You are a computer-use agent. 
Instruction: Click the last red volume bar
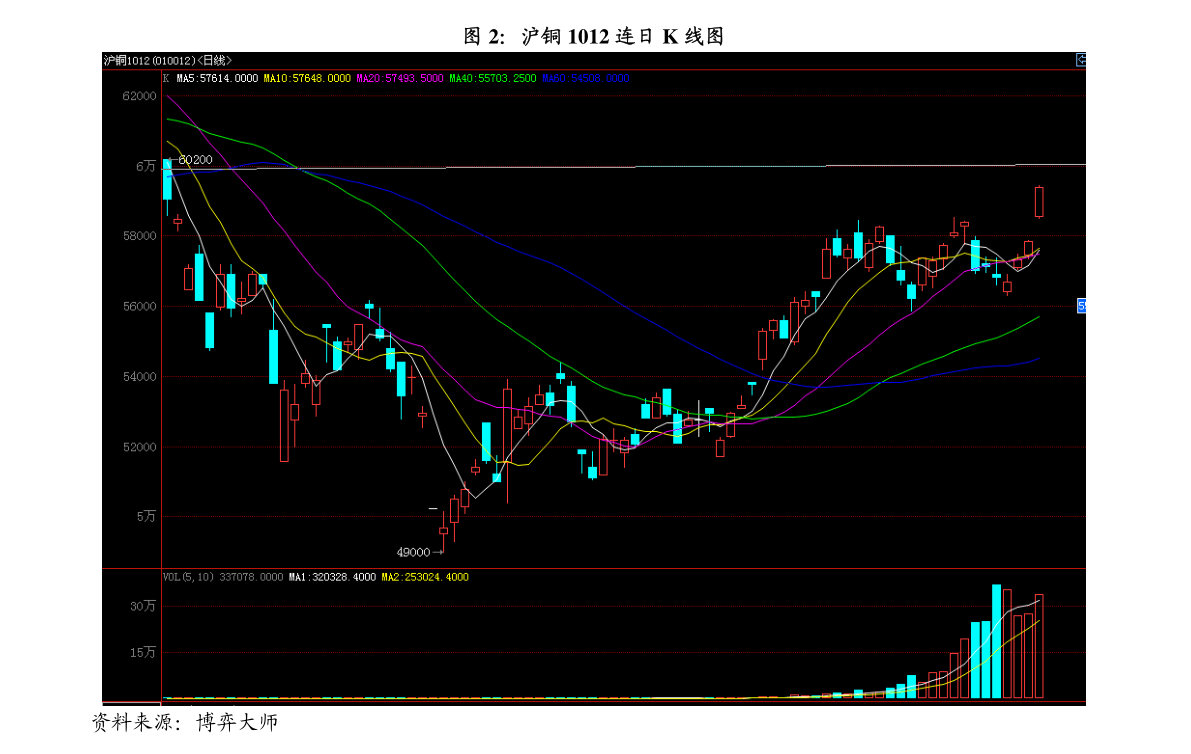pyautogui.click(x=1039, y=646)
